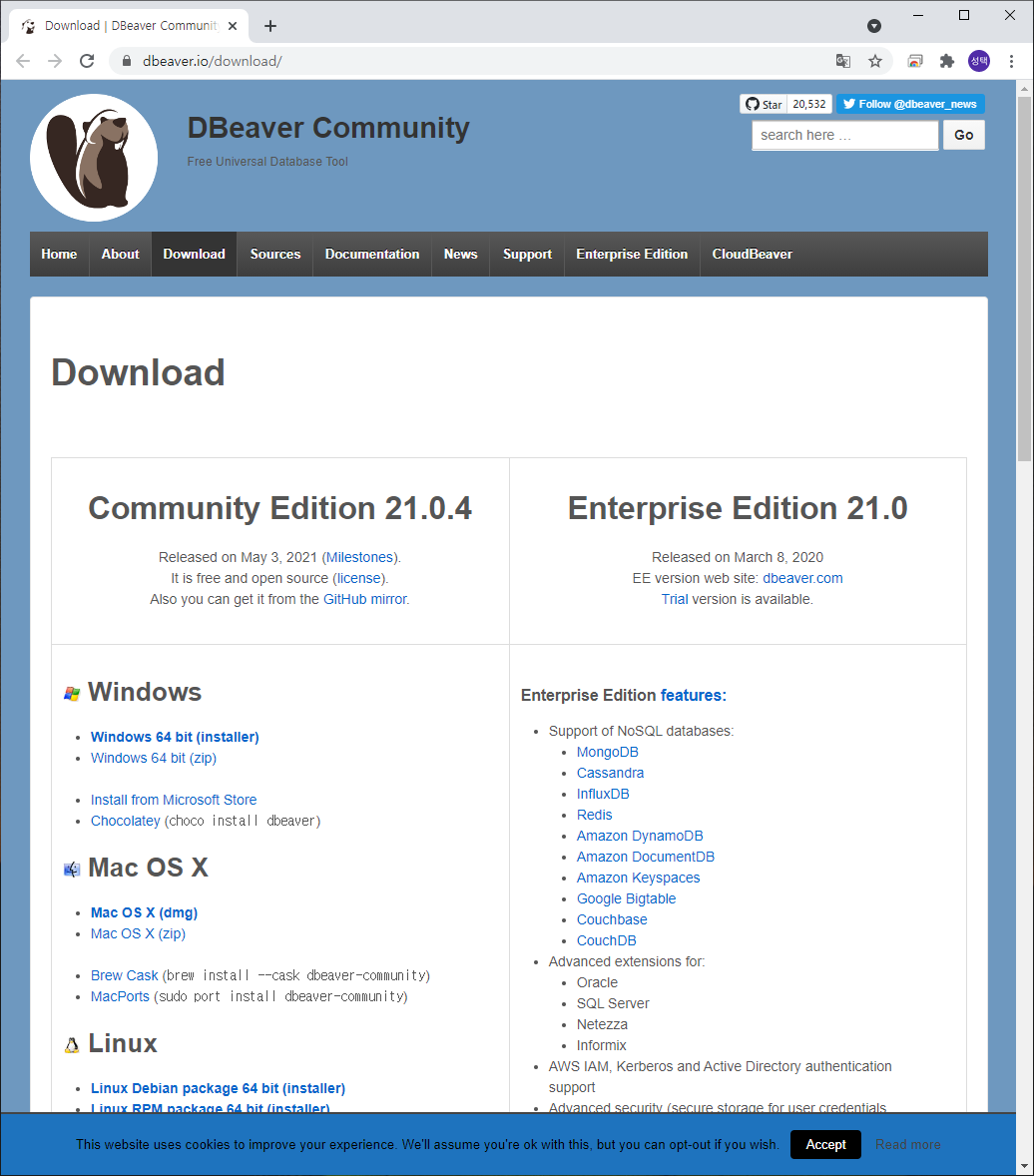1034x1176 pixels.
Task: Select the Download menu item
Action: click(x=195, y=255)
